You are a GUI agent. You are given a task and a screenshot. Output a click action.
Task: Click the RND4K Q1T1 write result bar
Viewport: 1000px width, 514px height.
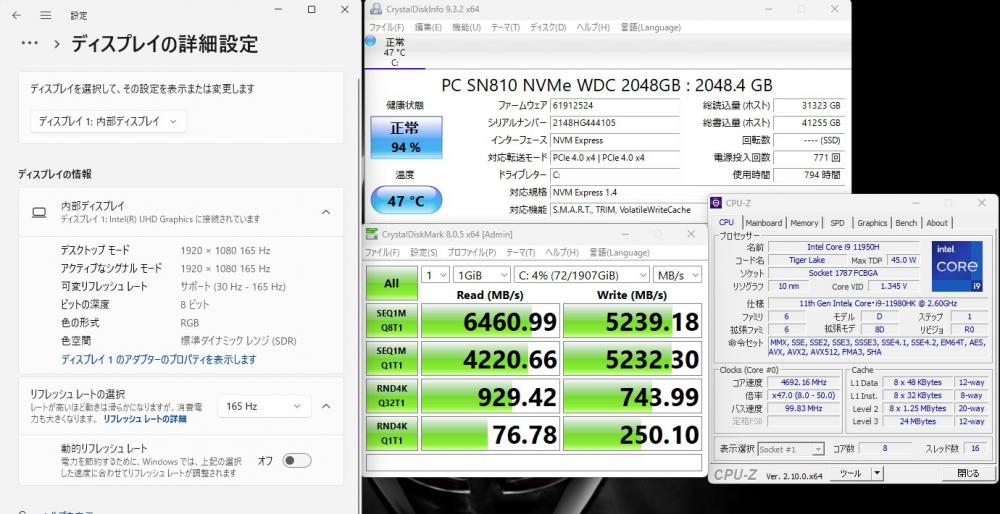(x=633, y=433)
